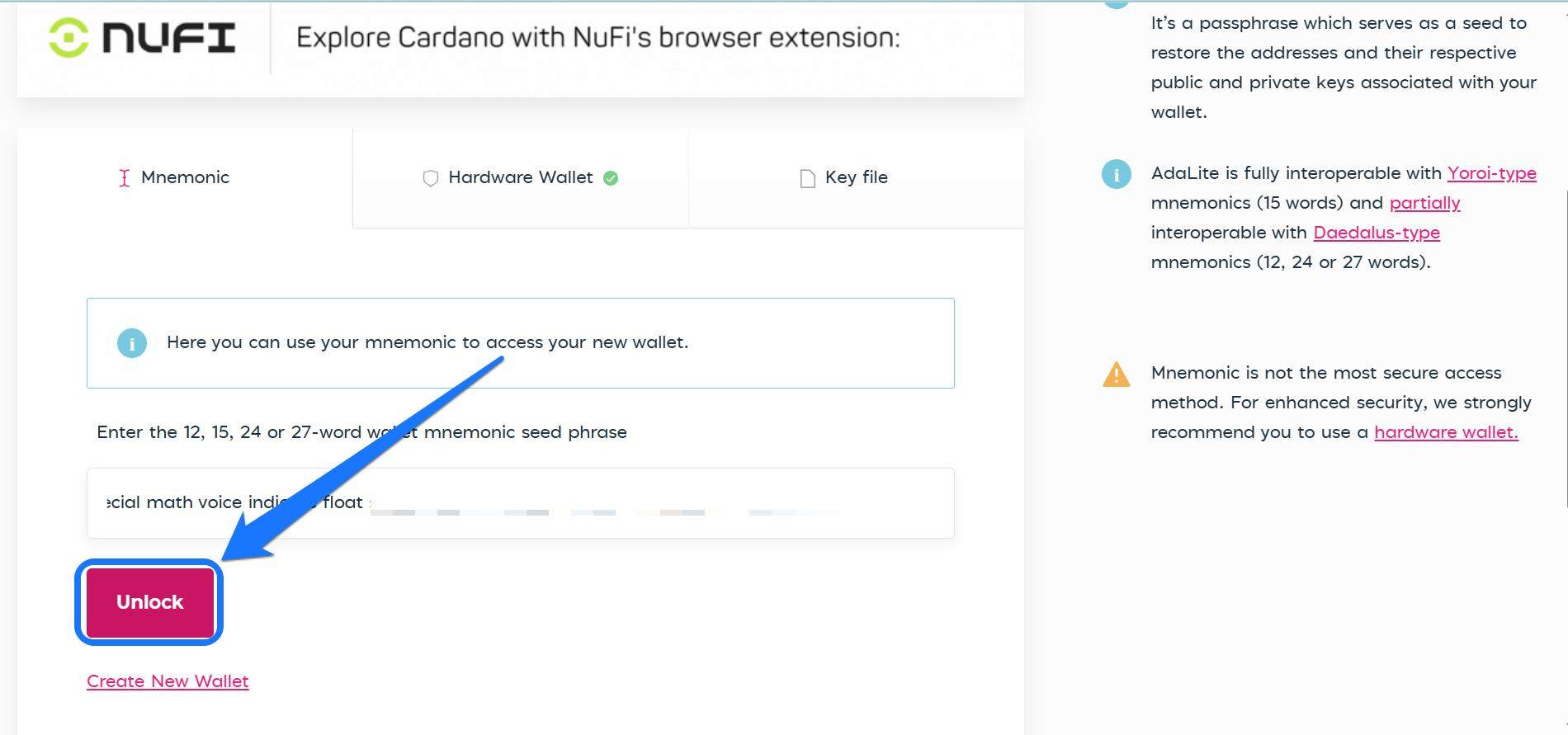The image size is (1568, 735).
Task: Select the Key file tab
Action: pyautogui.click(x=856, y=177)
